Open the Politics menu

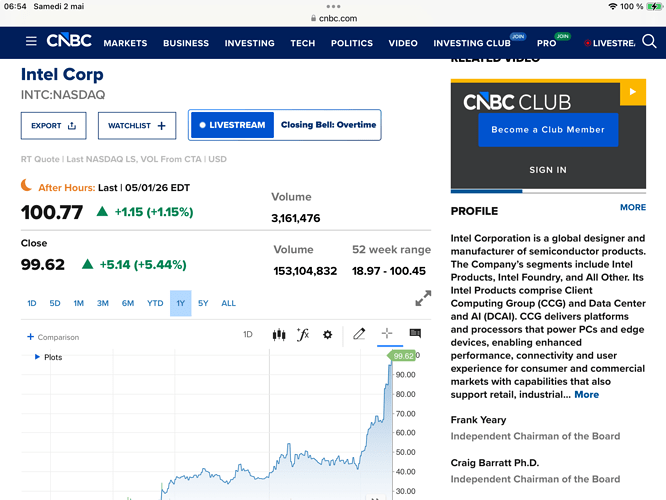tap(352, 43)
